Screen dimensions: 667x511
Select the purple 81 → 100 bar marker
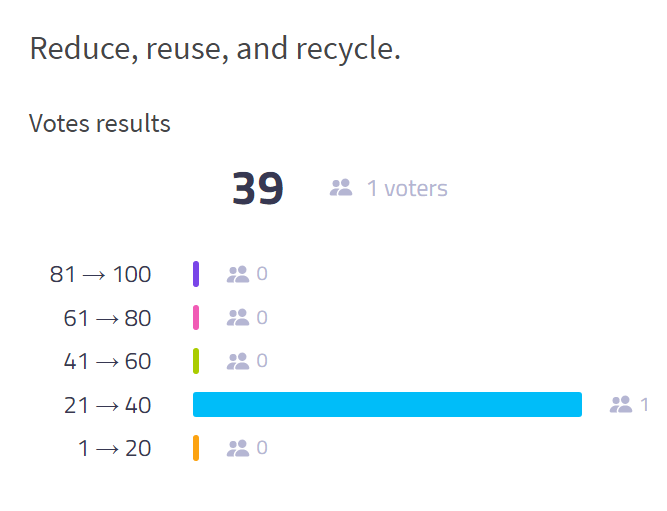point(196,274)
